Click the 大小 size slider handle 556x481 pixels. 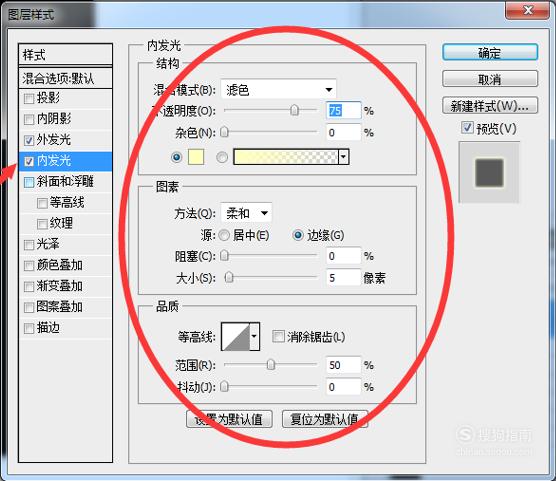tap(229, 277)
